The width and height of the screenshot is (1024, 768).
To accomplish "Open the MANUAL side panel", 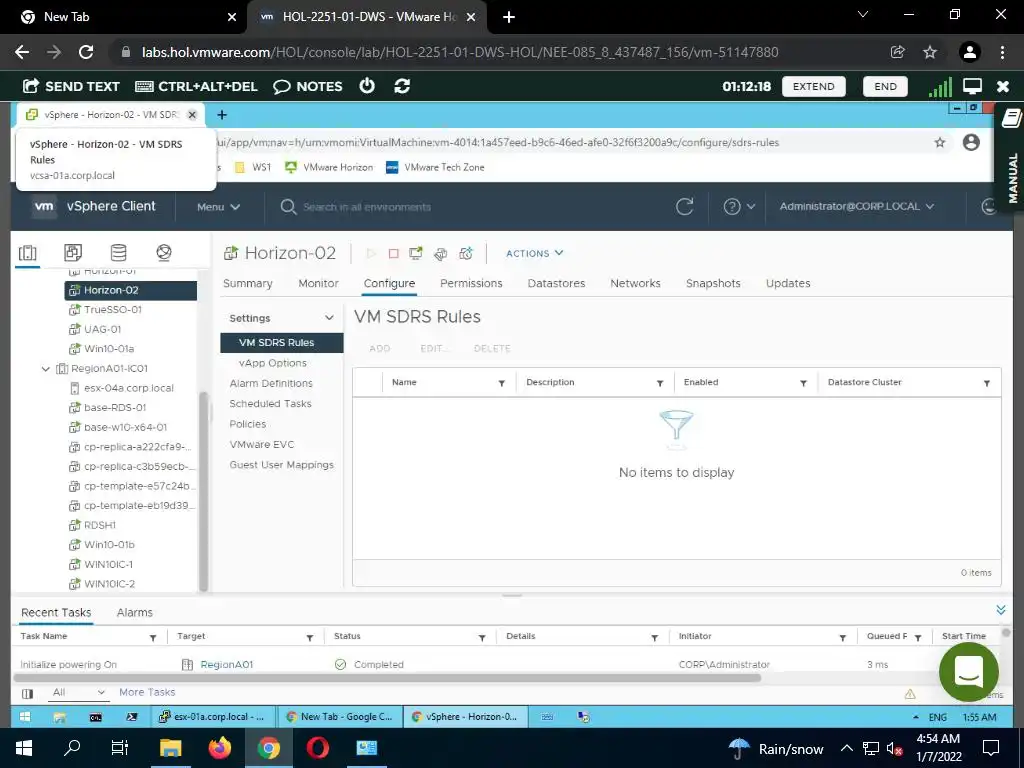I will click(1011, 157).
